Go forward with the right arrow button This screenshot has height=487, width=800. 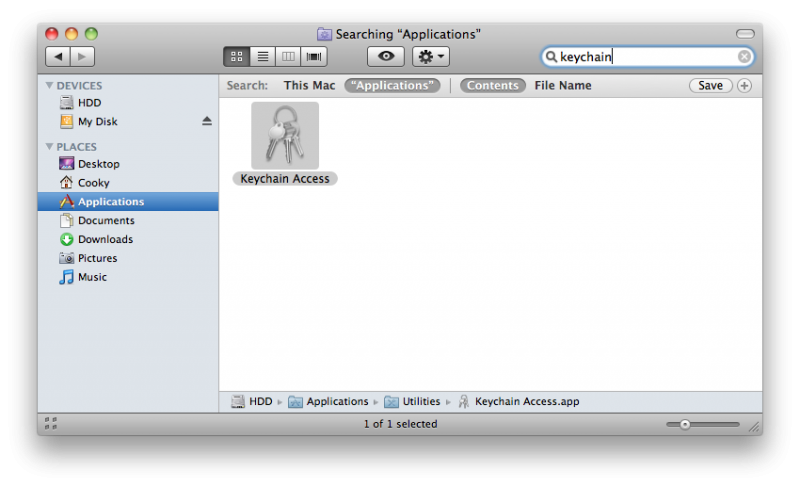82,57
